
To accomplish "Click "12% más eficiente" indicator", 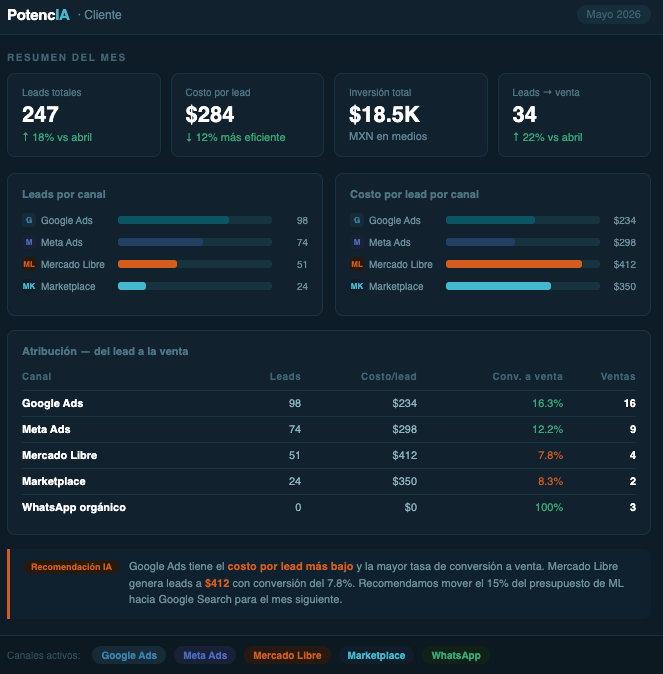I will (x=235, y=137).
